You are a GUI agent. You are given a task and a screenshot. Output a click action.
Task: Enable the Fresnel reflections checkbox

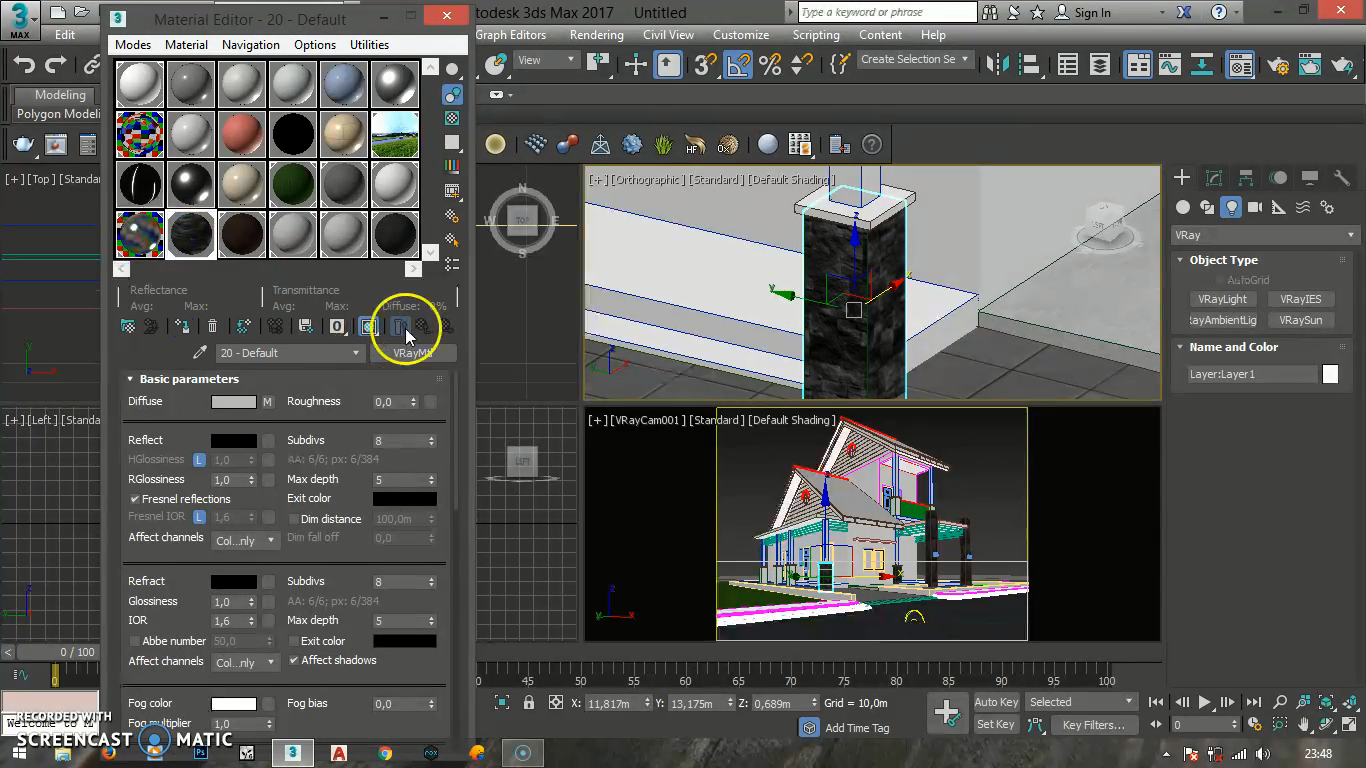(134, 499)
